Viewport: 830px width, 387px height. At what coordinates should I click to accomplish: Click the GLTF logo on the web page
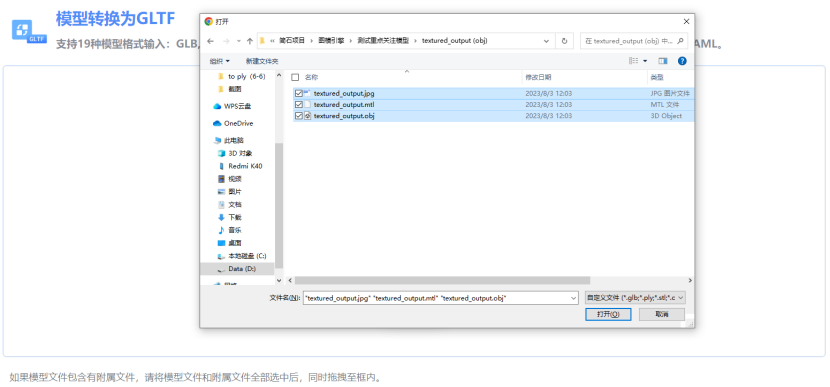[x=29, y=32]
